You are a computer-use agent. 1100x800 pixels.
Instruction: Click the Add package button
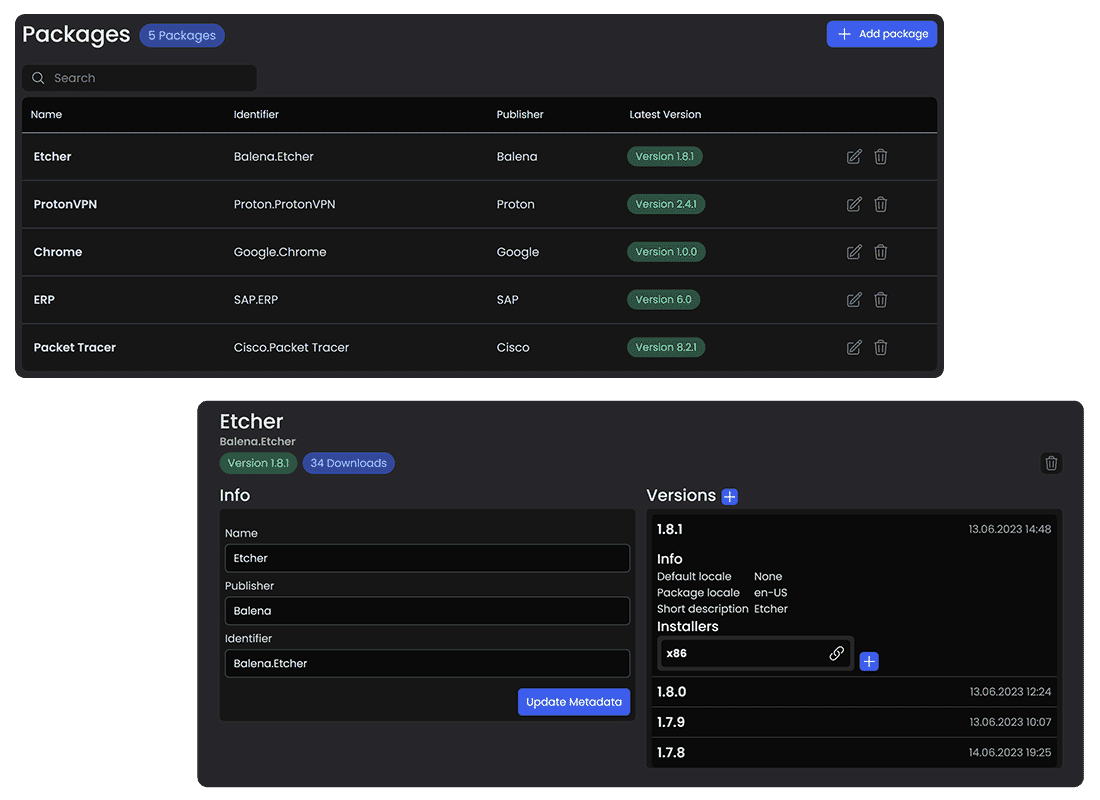(881, 34)
